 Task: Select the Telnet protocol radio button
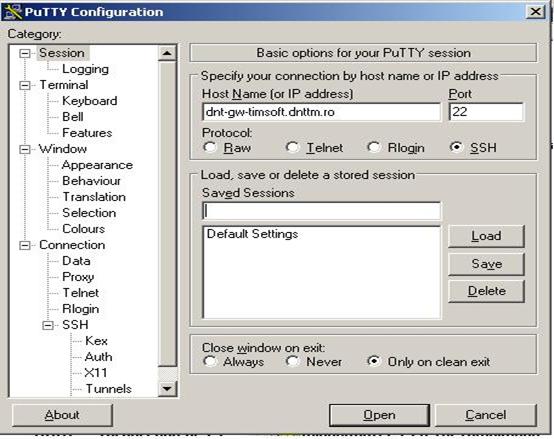(x=292, y=147)
